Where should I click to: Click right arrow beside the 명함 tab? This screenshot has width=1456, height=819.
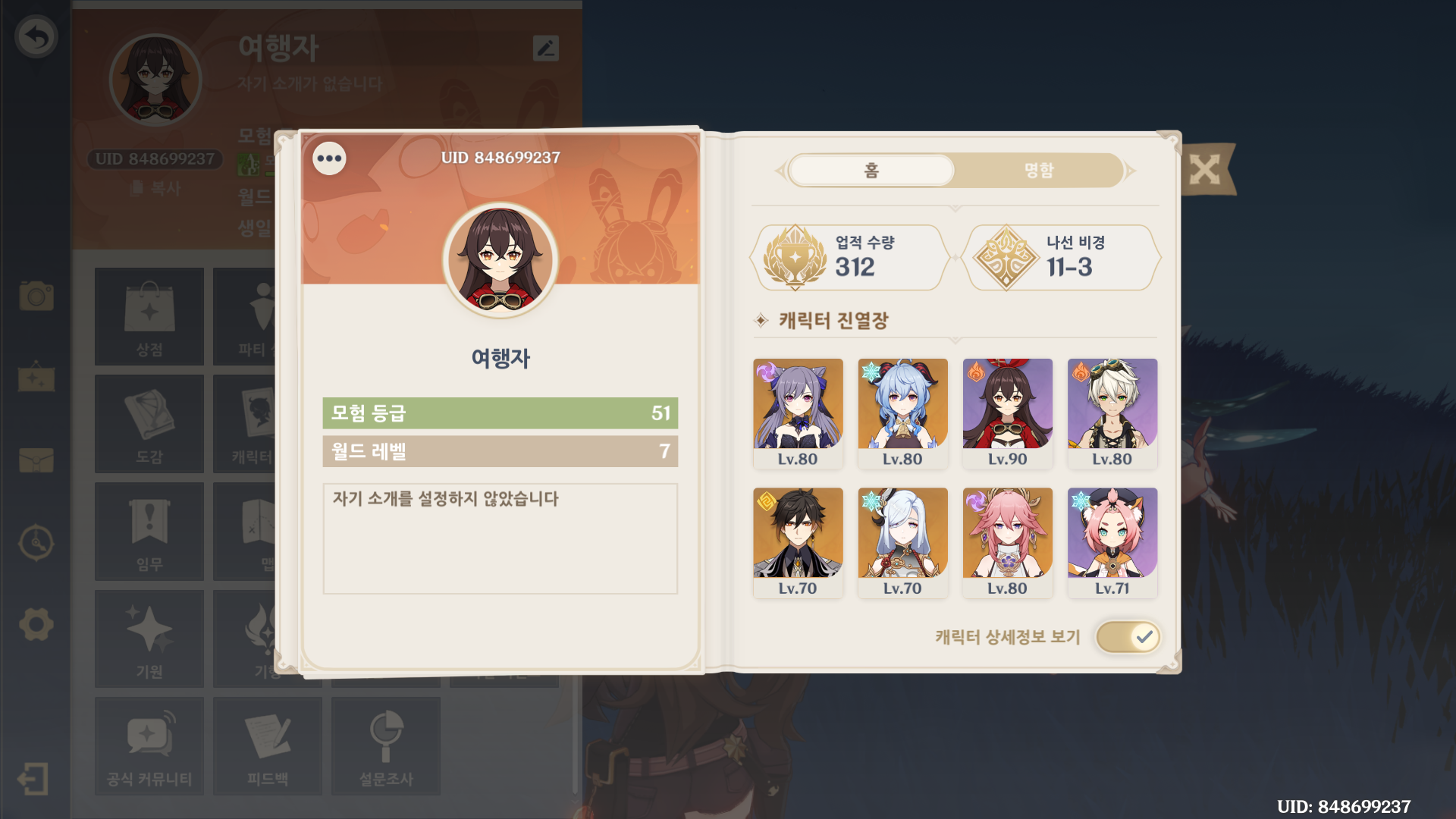click(1131, 171)
